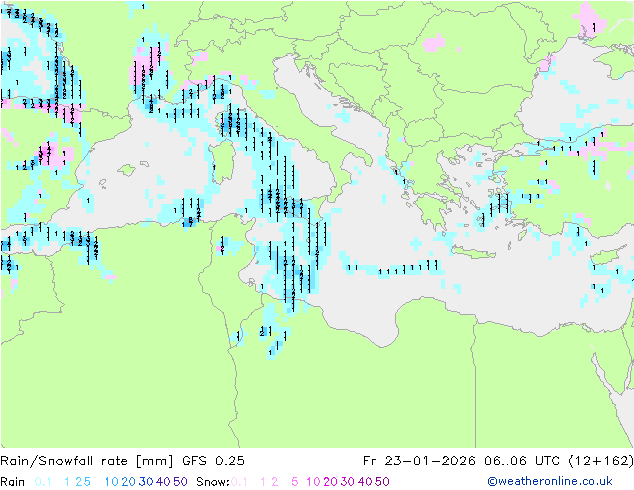The image size is (634, 490).
Task: Select the snow legend value 50
Action: tap(382, 482)
